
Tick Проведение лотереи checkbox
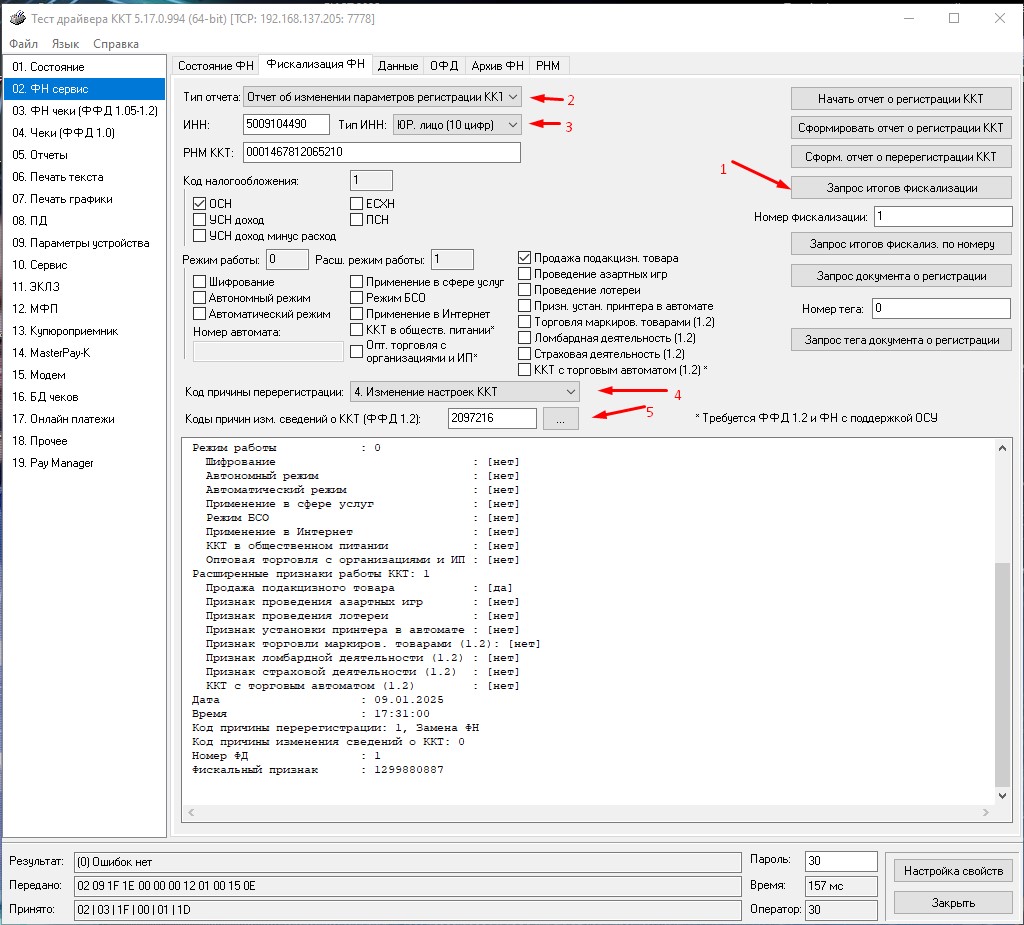[x=524, y=289]
